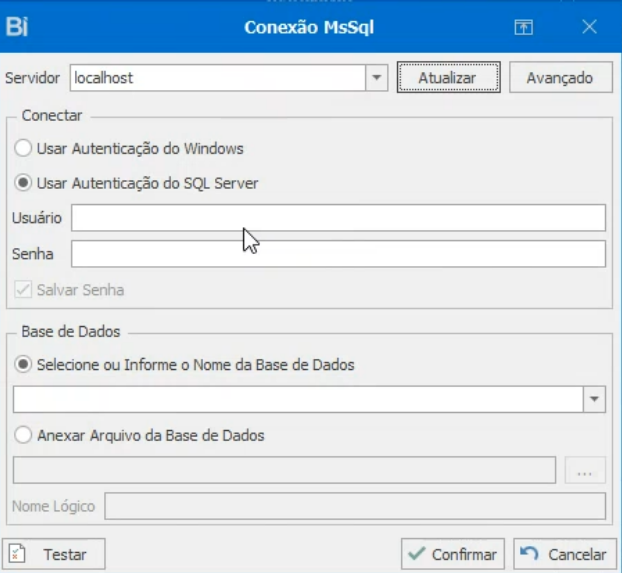The width and height of the screenshot is (622, 573).
Task: Click the Cancelar button
Action: 565,554
